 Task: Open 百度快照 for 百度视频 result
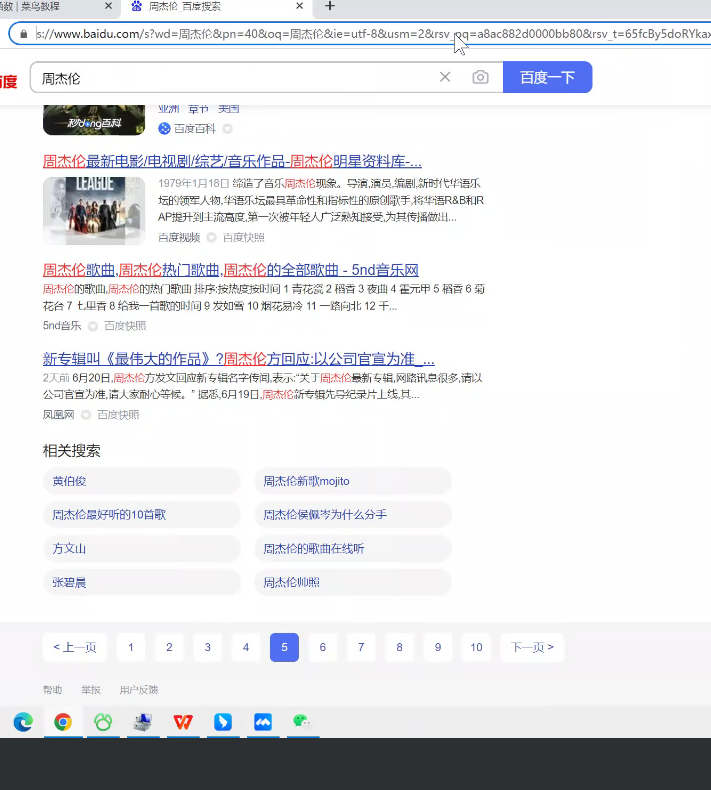coord(244,237)
